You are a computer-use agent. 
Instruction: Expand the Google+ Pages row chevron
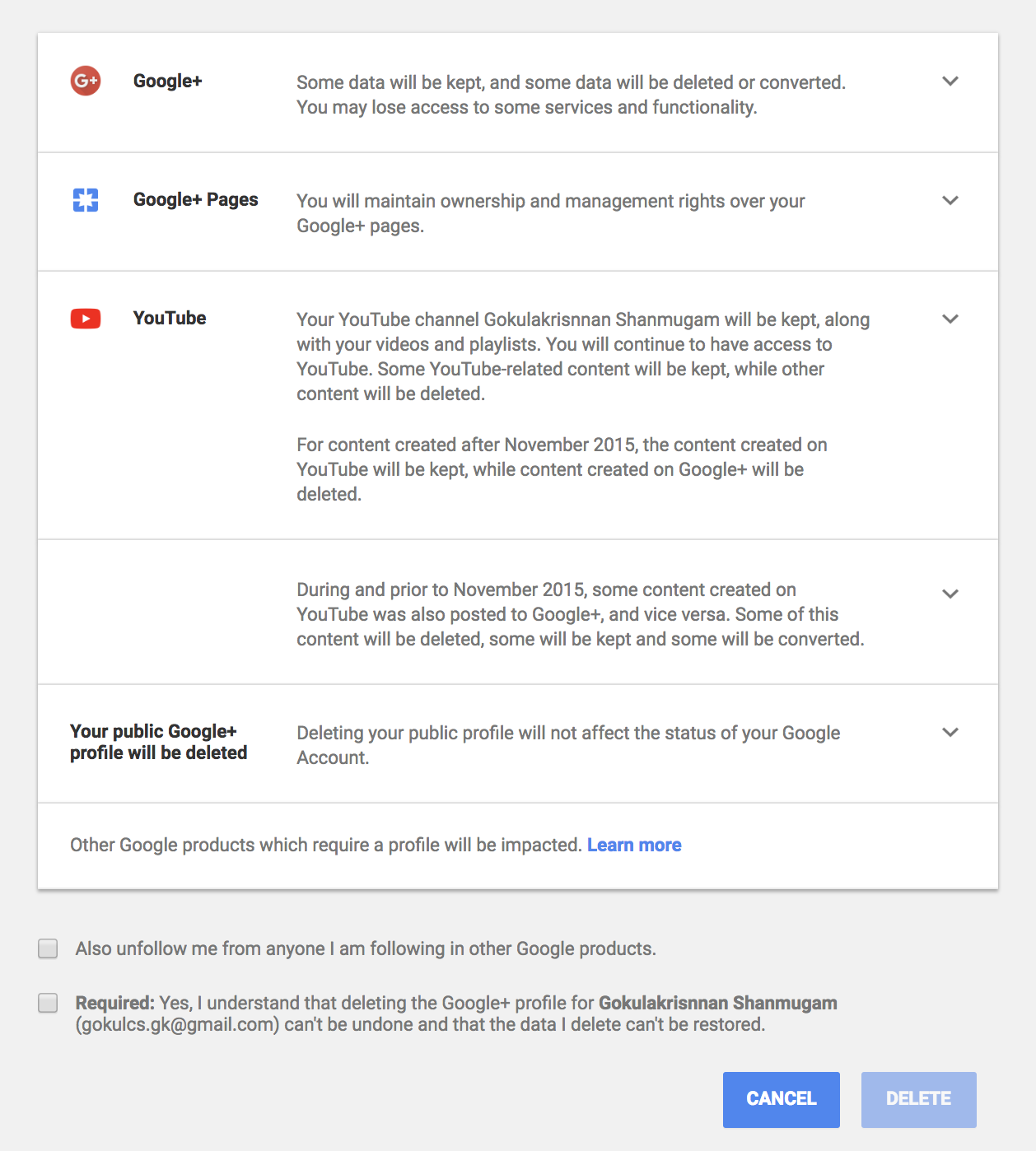point(950,200)
